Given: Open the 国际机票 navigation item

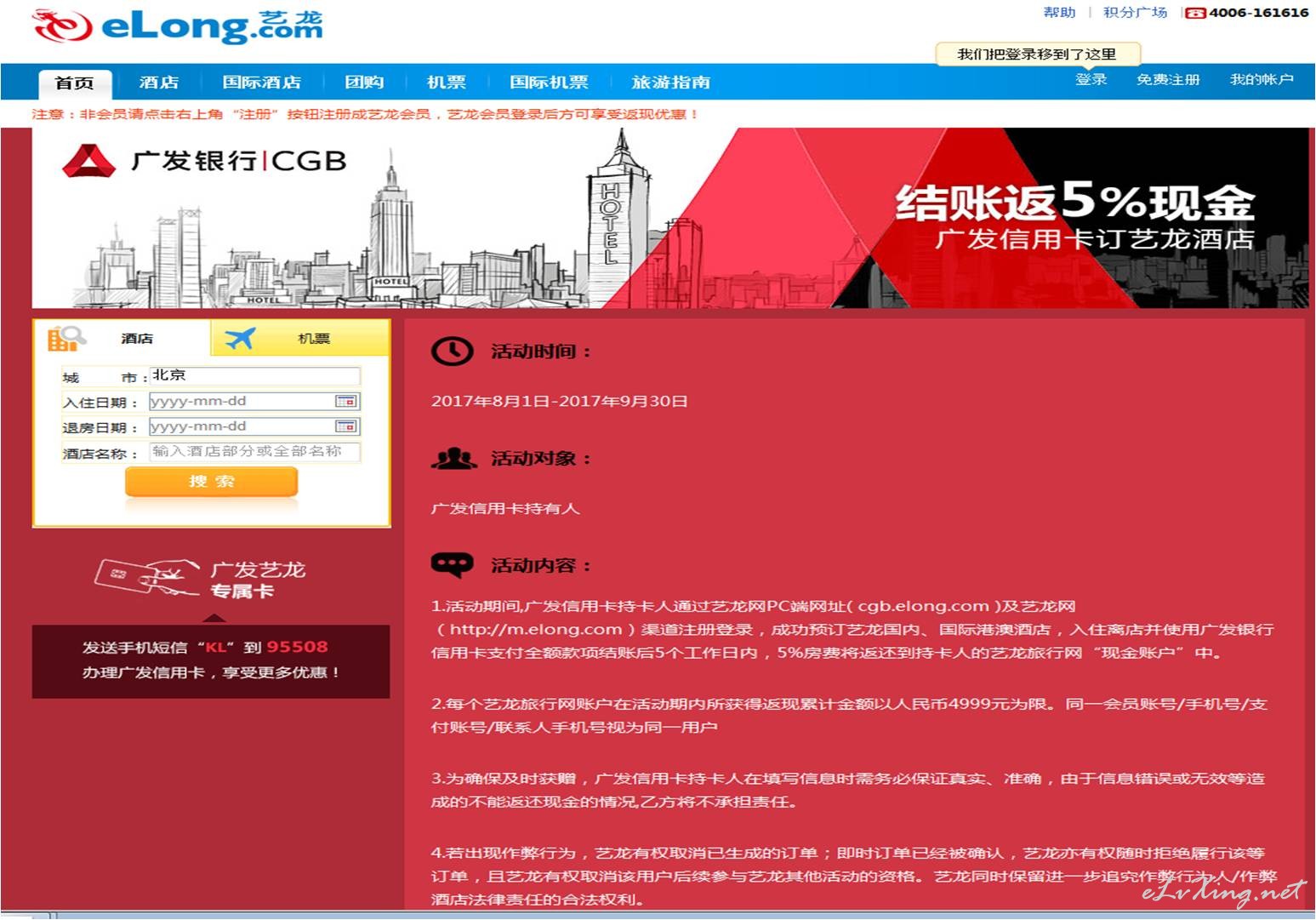Looking at the screenshot, I should tap(549, 83).
